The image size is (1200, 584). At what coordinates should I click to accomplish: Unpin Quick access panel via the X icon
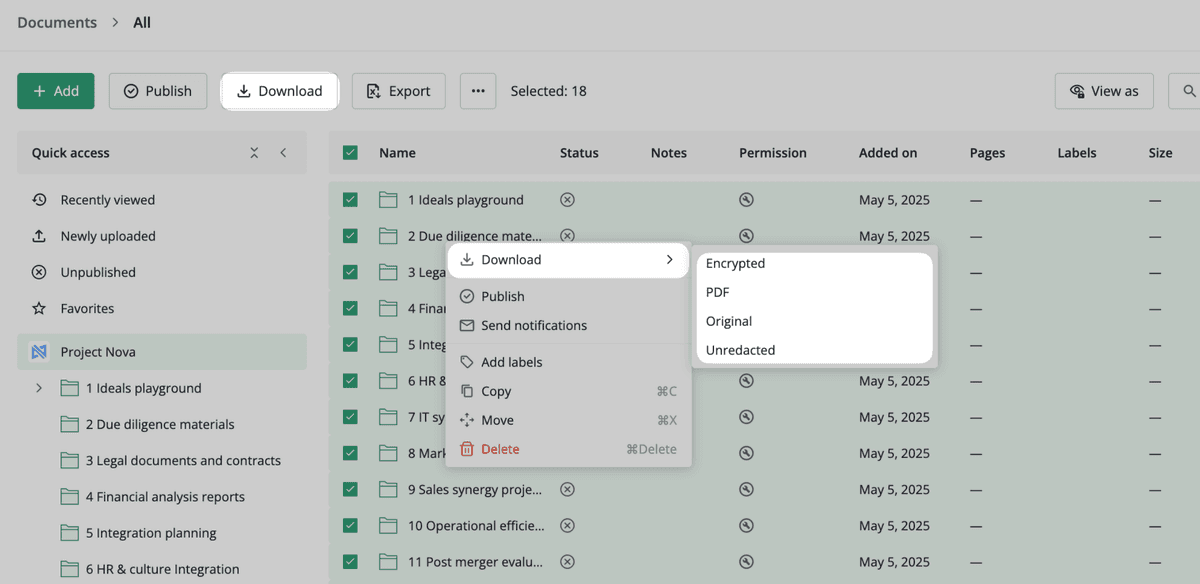tap(254, 152)
